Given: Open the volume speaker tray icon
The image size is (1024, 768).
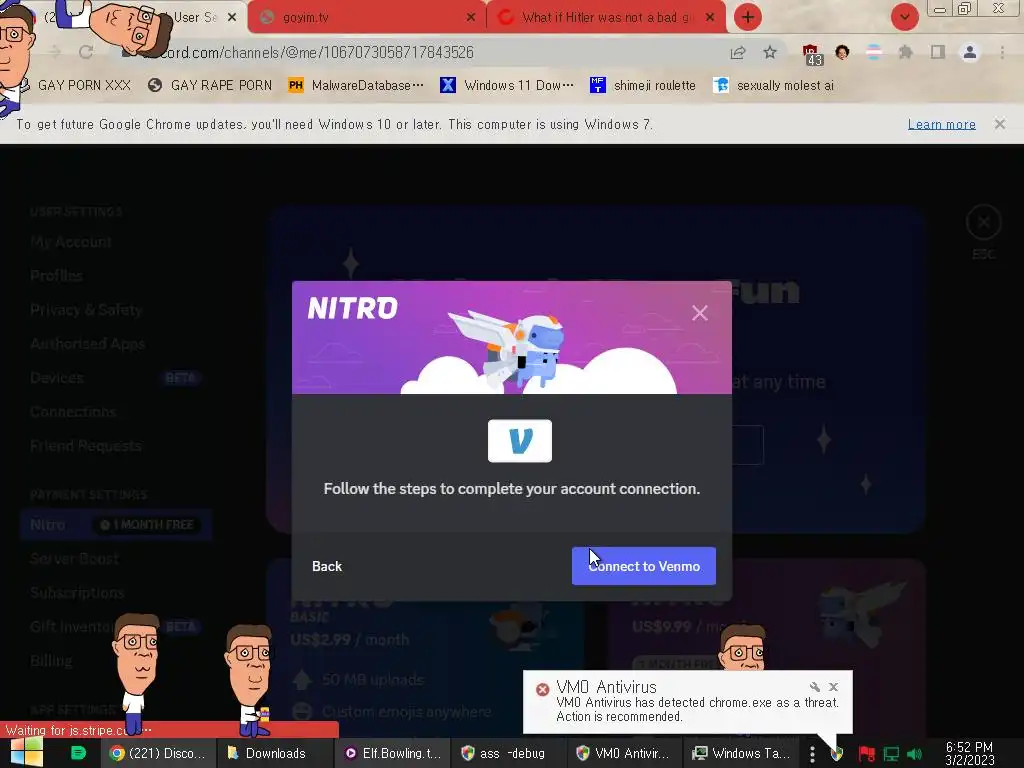Looking at the screenshot, I should pyautogui.click(x=915, y=754).
